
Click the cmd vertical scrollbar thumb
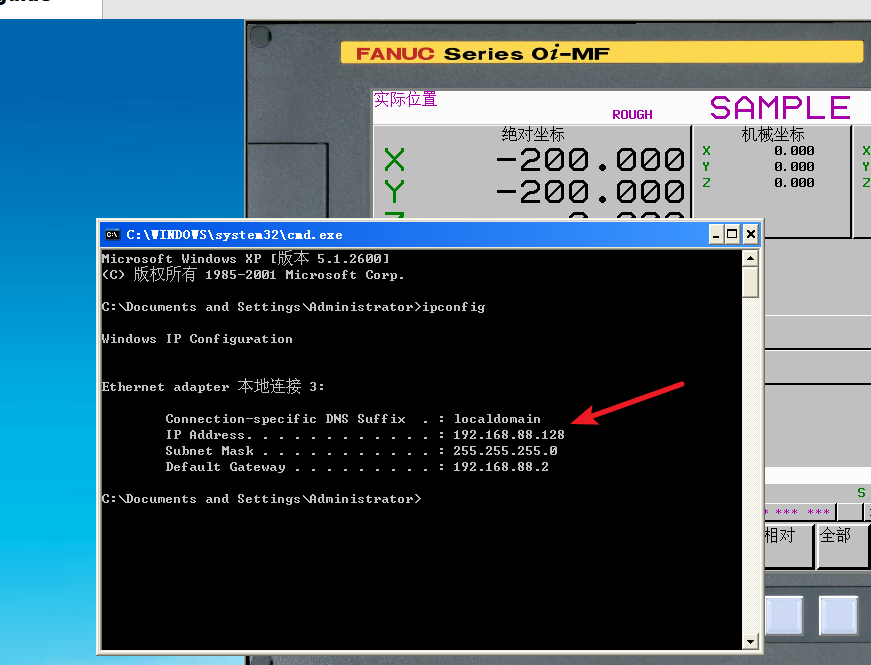click(750, 282)
